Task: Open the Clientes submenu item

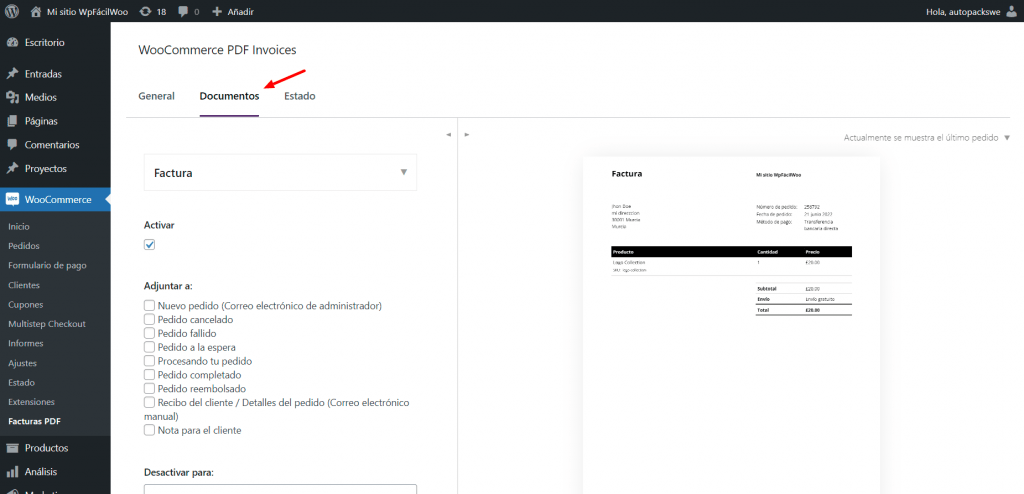Action: [x=24, y=285]
